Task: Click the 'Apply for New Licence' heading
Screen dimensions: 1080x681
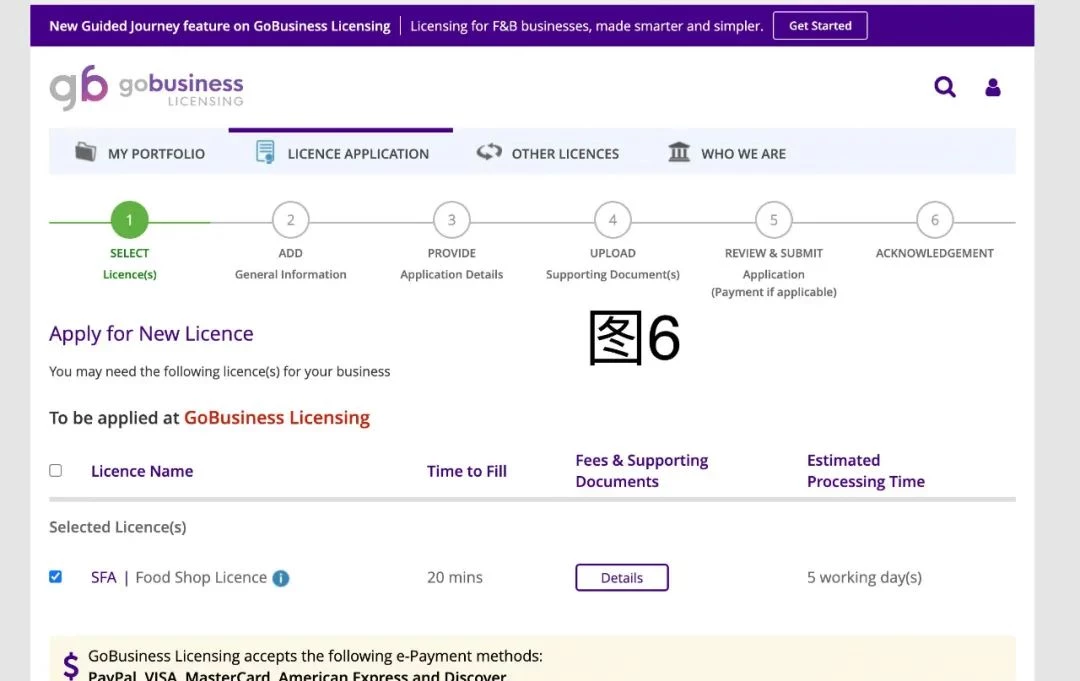Action: click(151, 334)
